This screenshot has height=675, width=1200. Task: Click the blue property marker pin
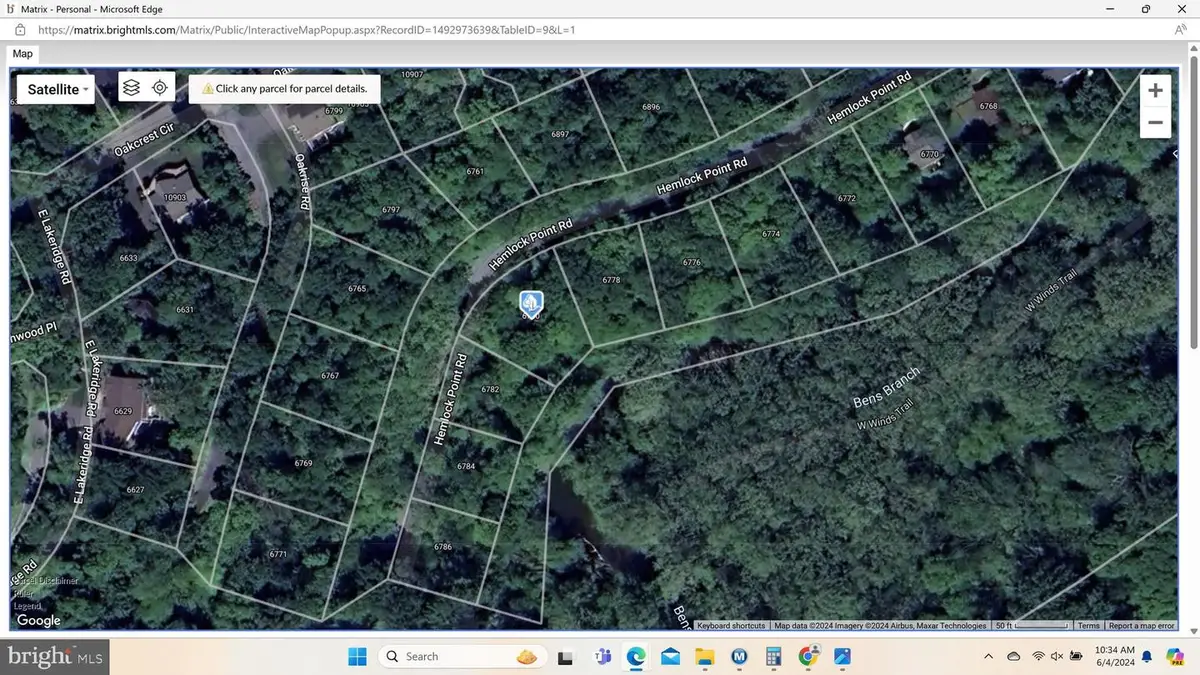pos(531,303)
